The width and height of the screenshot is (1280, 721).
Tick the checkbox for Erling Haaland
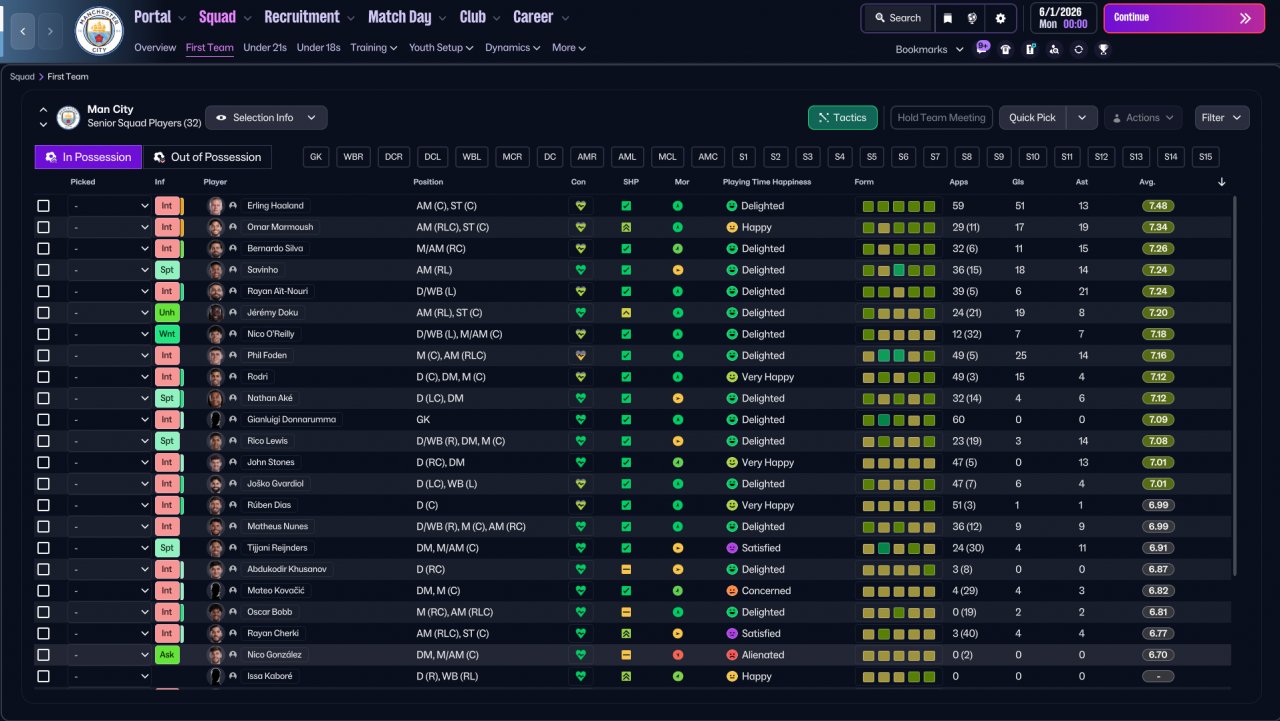pos(43,206)
